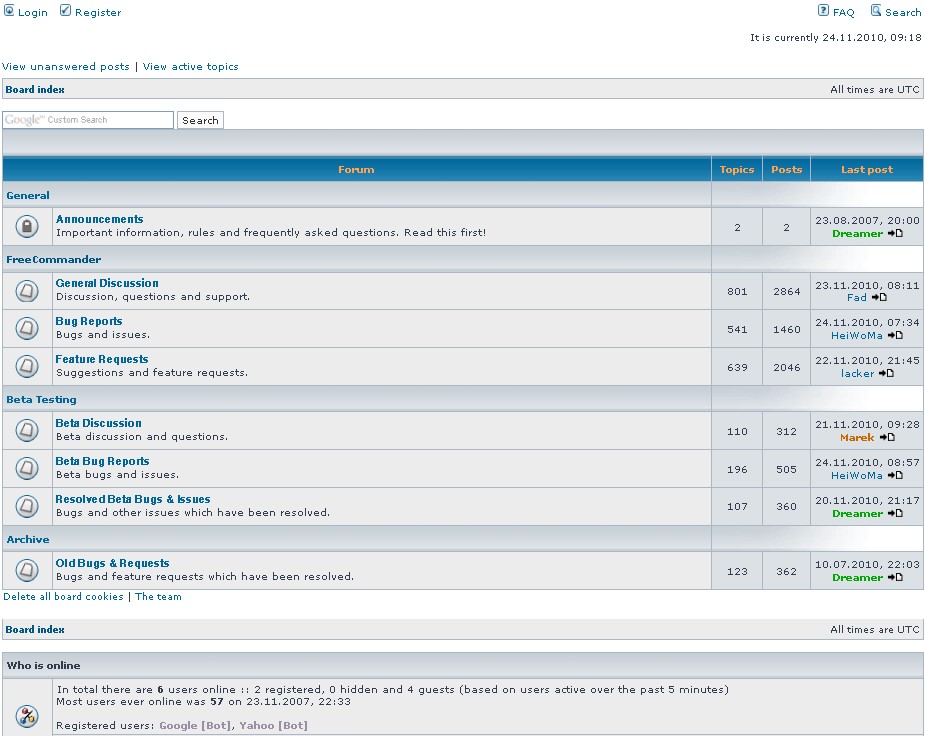The height and width of the screenshot is (736, 925).
Task: Open the Beta Testing category
Action: click(x=41, y=399)
